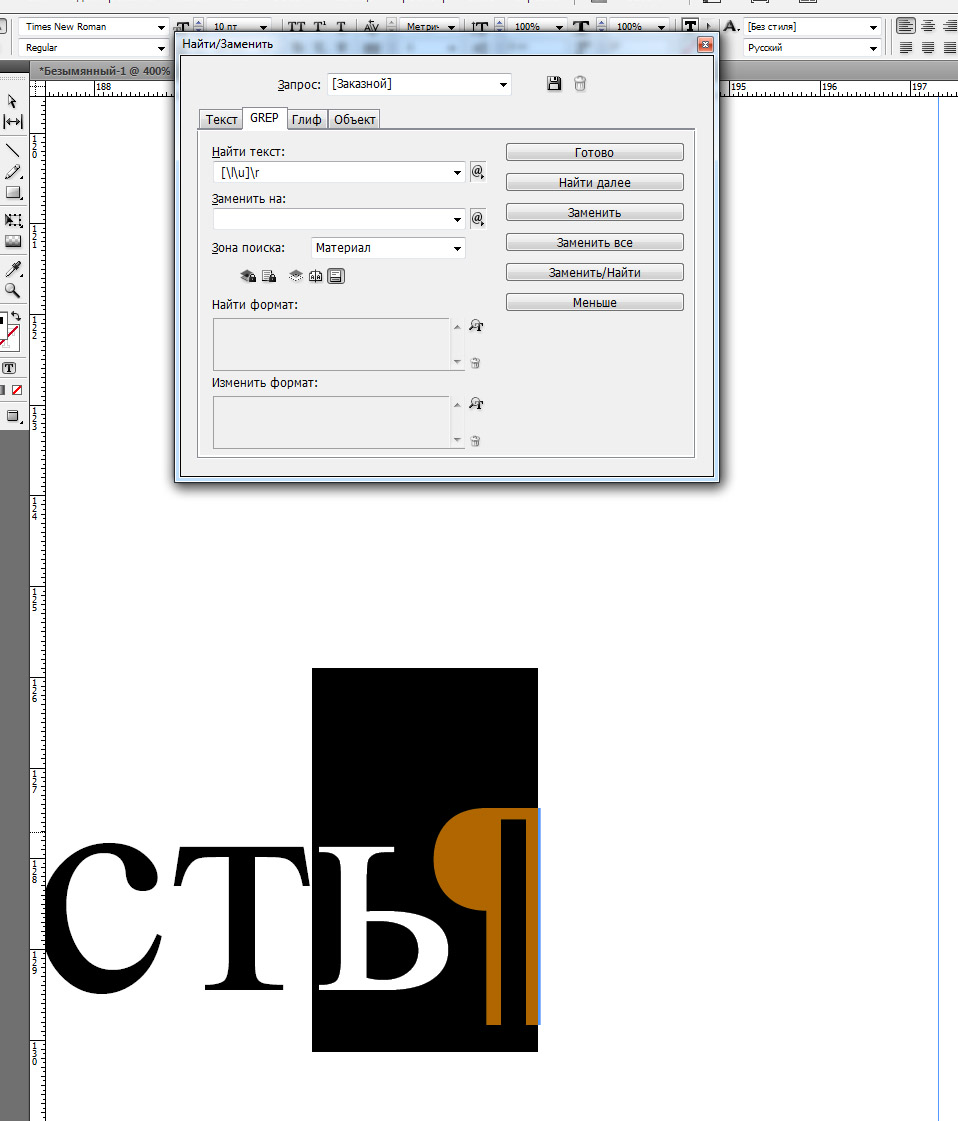Click the superscript T icon
Image resolution: width=958 pixels, height=1121 pixels.
(320, 27)
